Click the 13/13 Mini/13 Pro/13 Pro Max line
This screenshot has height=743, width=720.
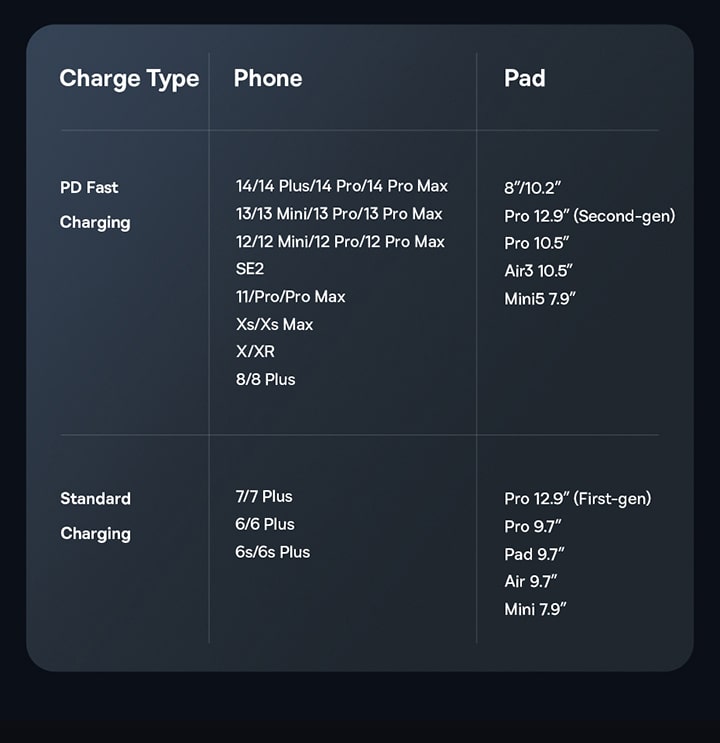[338, 214]
